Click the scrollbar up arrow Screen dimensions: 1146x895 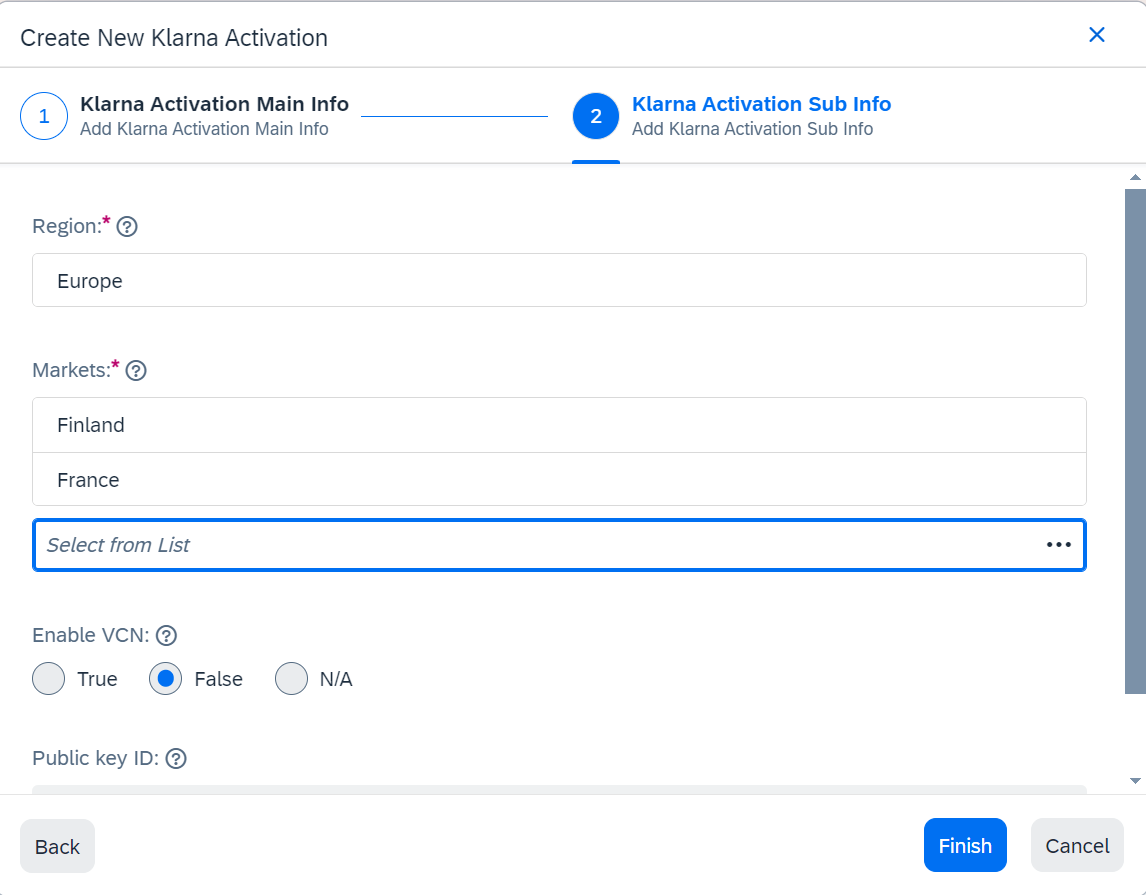point(1135,178)
